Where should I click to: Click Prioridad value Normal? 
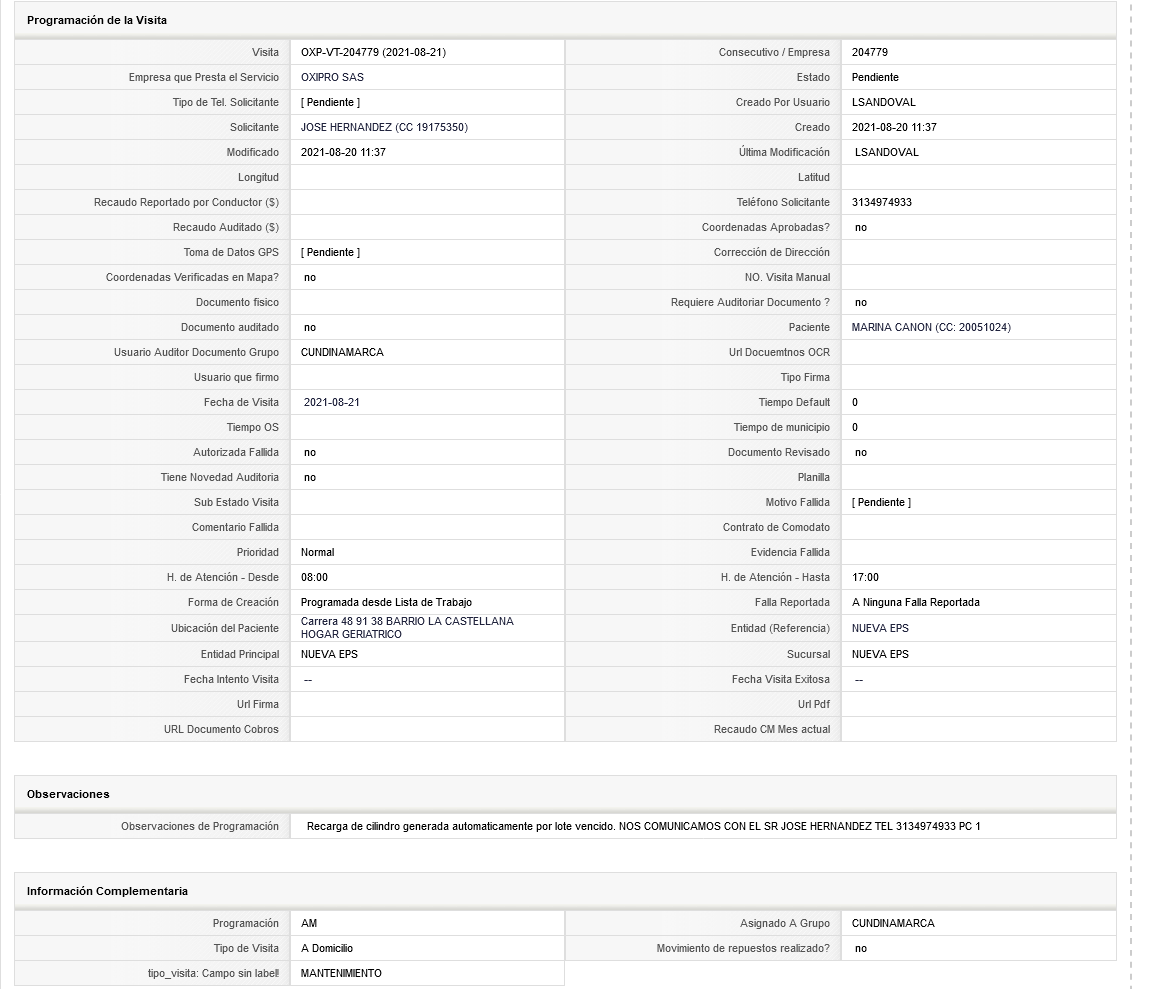pos(317,552)
